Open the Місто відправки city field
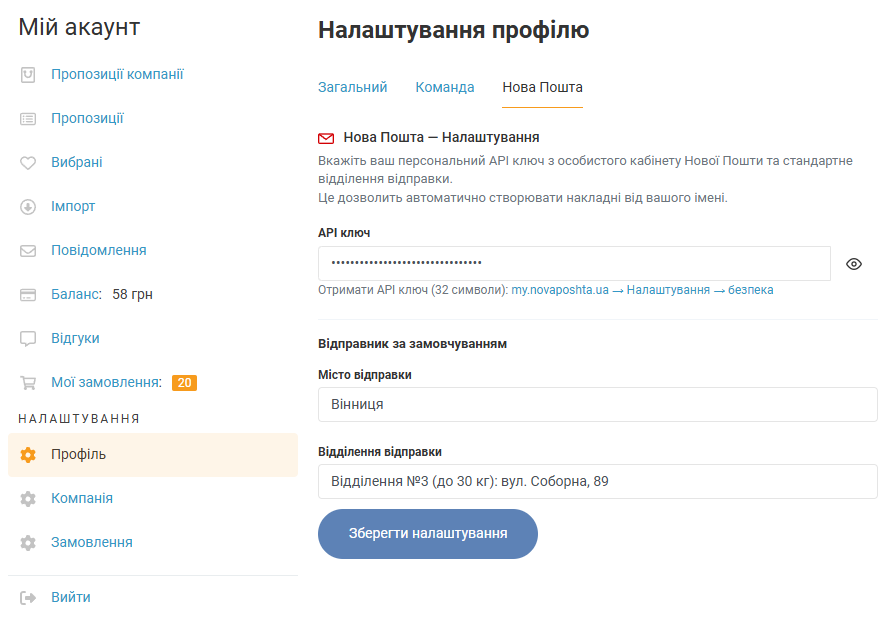The width and height of the screenshot is (894, 618). tap(597, 405)
